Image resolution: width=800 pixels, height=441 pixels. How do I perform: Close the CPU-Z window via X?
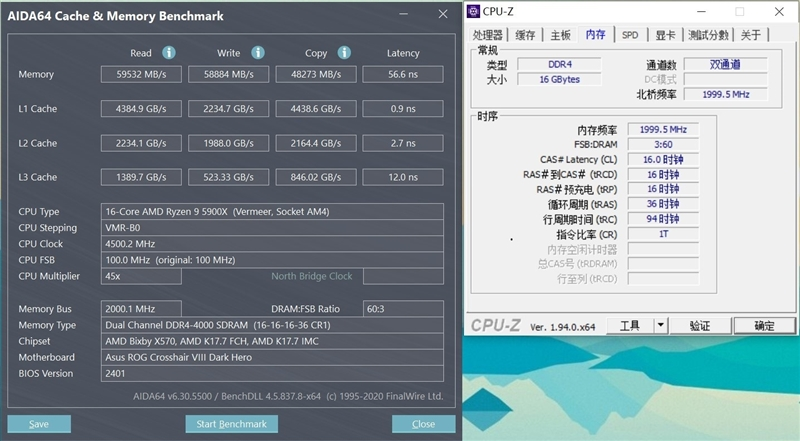pos(779,11)
